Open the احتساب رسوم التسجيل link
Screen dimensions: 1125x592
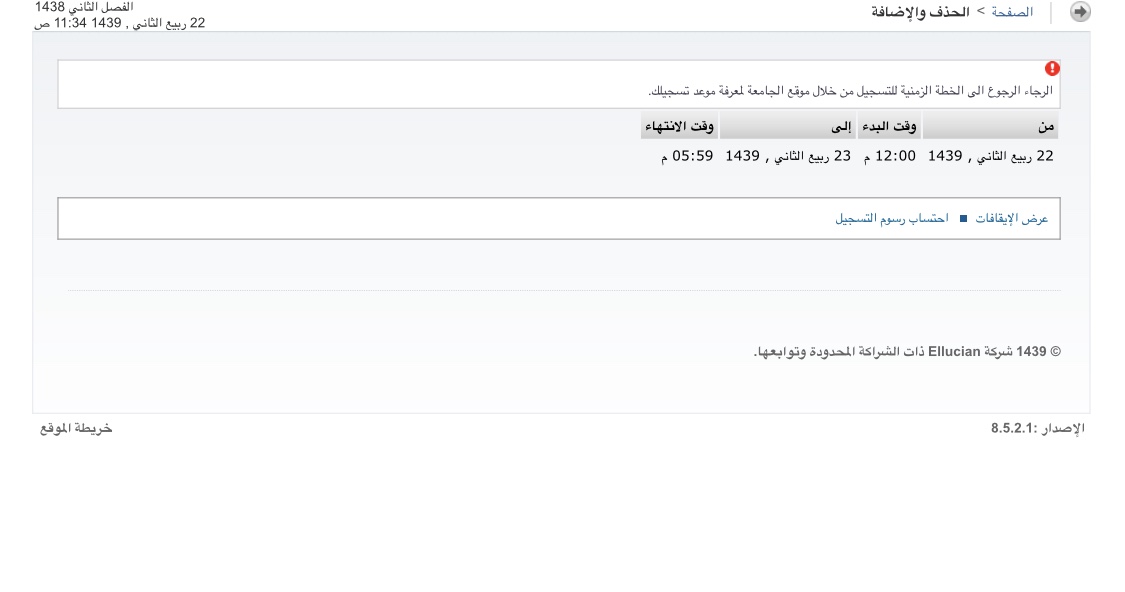892,218
